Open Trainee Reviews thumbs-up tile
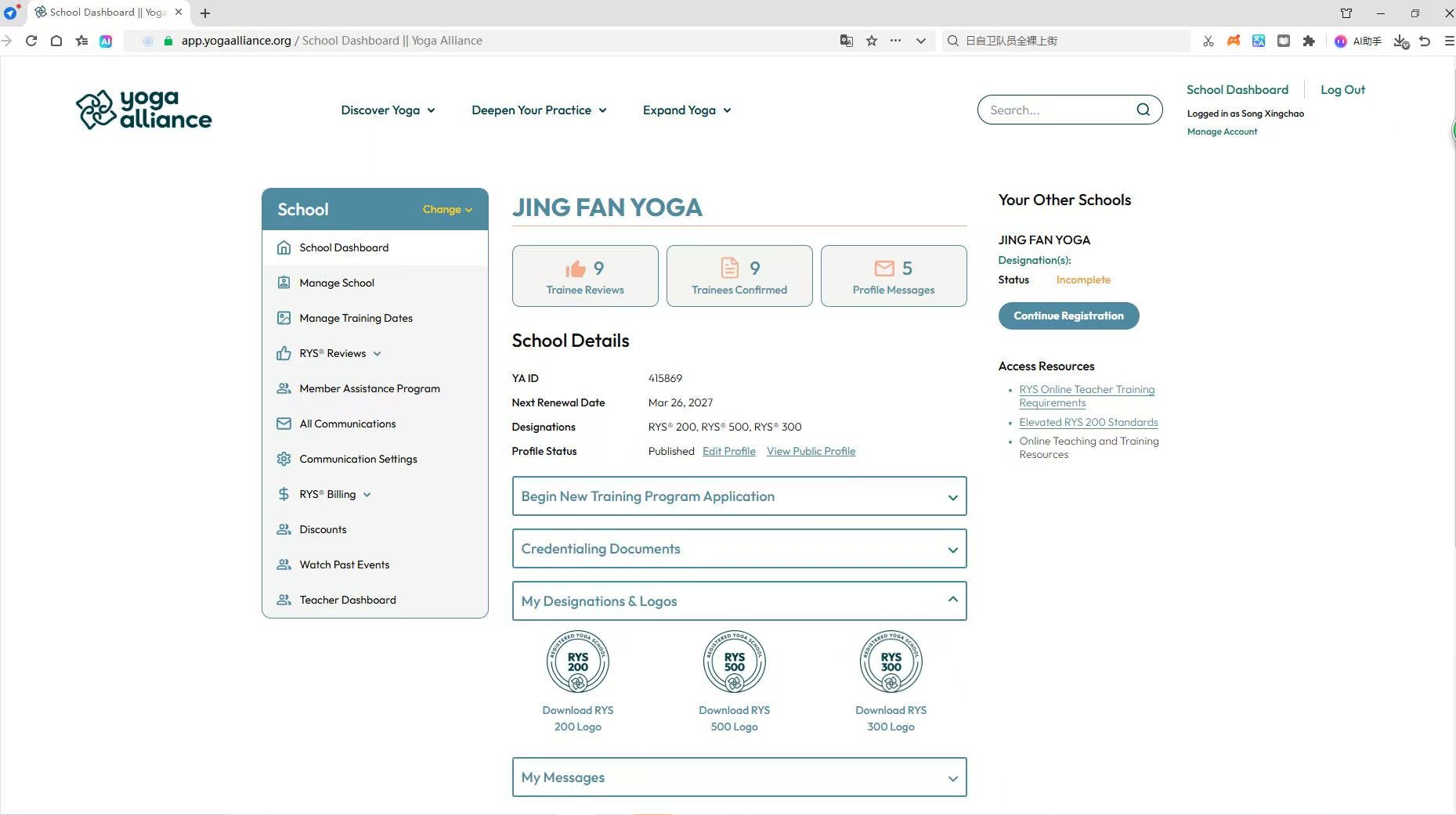Screen dimensions: 1456x815 pos(585,276)
